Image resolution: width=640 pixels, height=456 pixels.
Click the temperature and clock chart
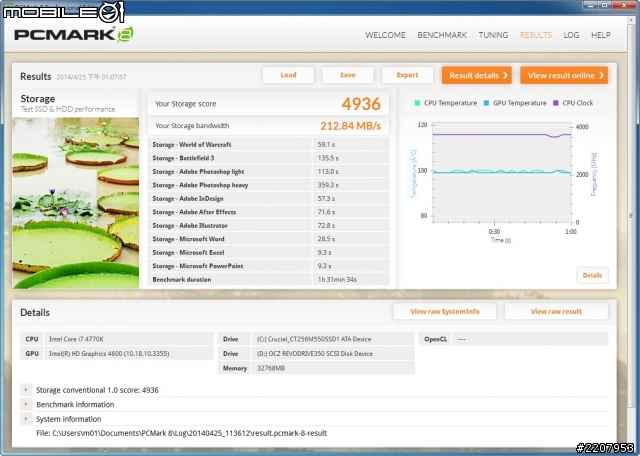coord(502,173)
